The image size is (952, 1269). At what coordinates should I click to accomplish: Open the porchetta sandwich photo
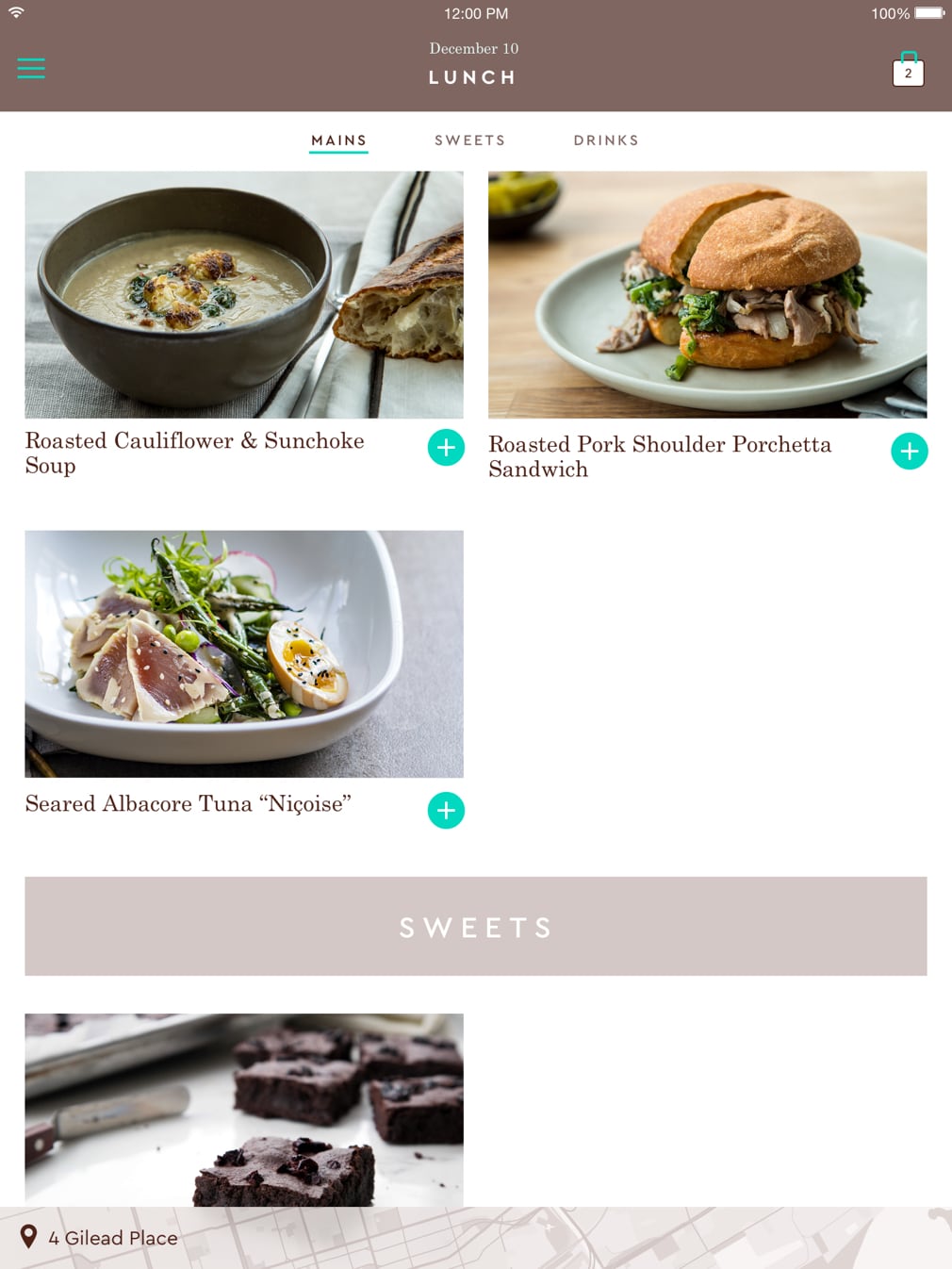707,294
